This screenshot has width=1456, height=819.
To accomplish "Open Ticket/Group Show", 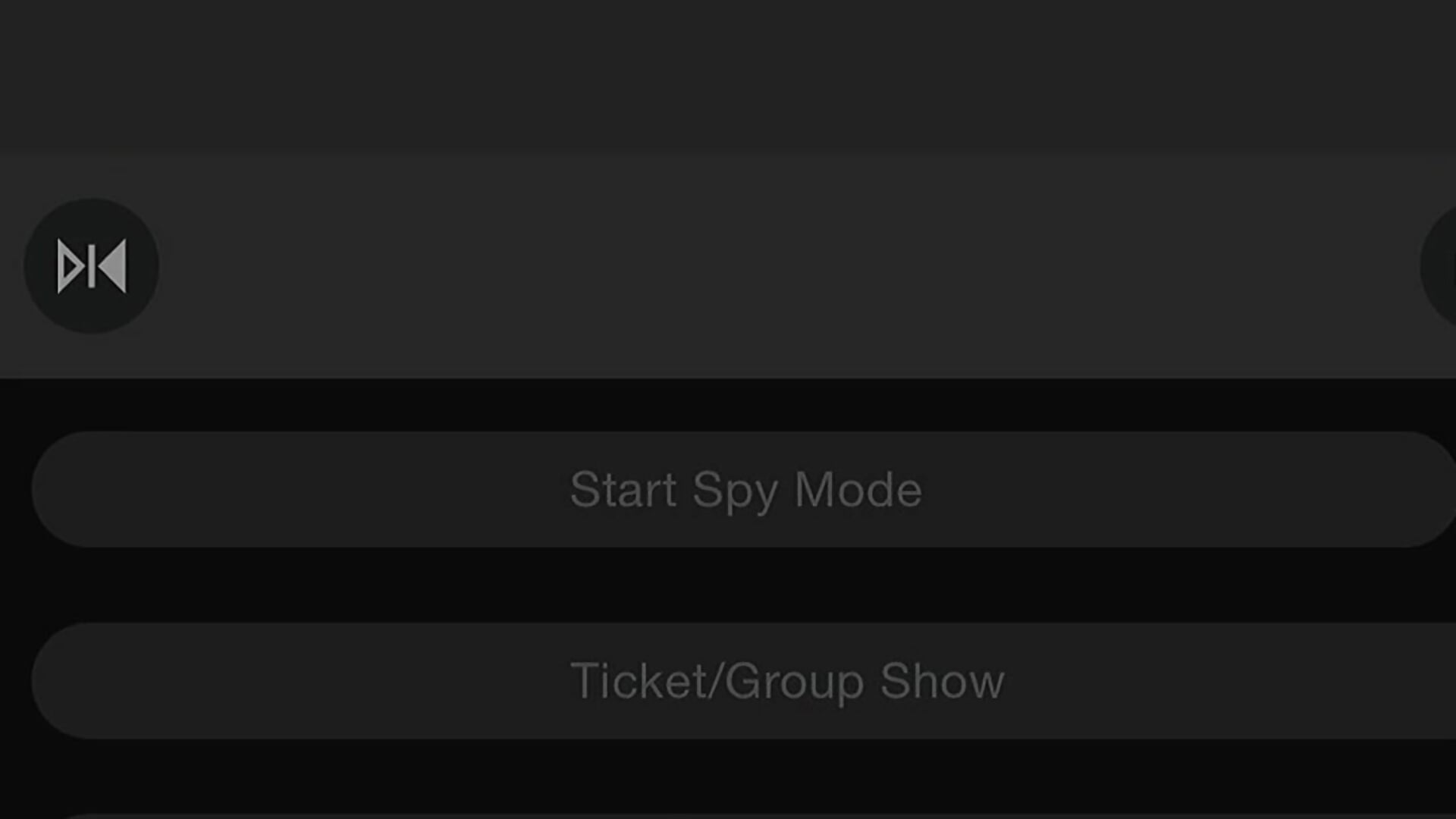I will (x=743, y=681).
